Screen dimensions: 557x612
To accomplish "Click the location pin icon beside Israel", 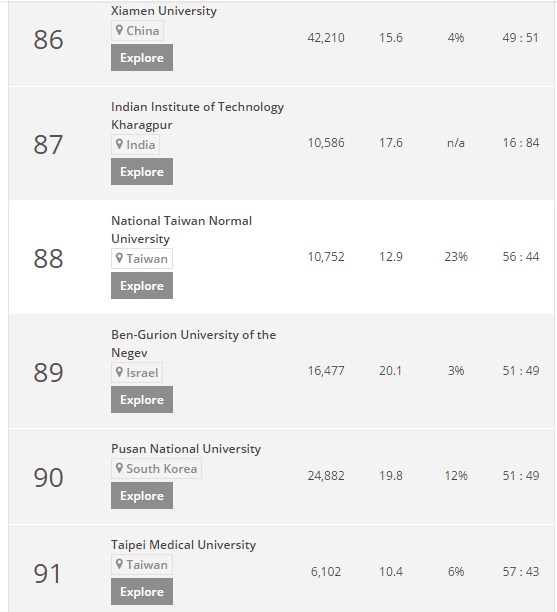I will (119, 372).
